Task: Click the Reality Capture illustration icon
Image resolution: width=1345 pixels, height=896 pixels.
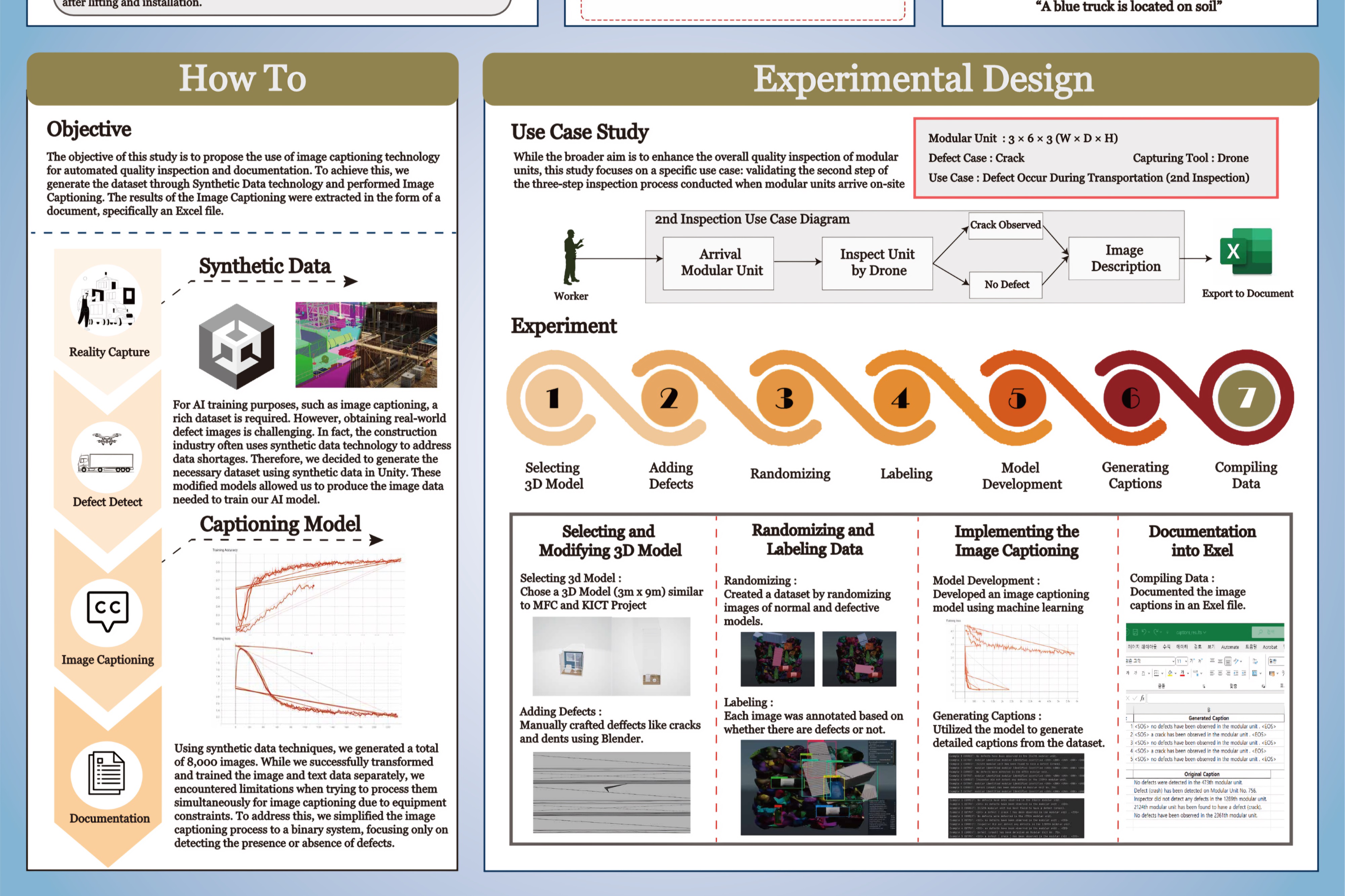Action: [106, 300]
